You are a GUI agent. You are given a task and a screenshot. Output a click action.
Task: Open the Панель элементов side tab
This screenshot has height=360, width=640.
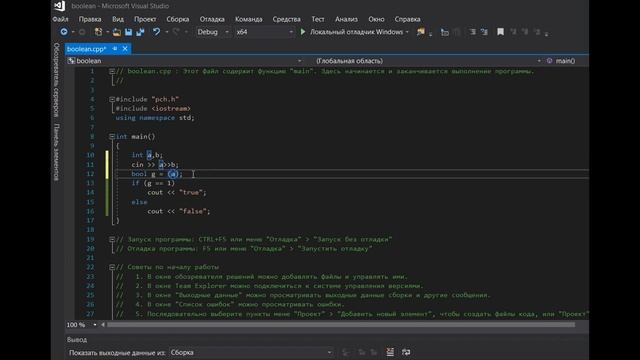point(57,152)
